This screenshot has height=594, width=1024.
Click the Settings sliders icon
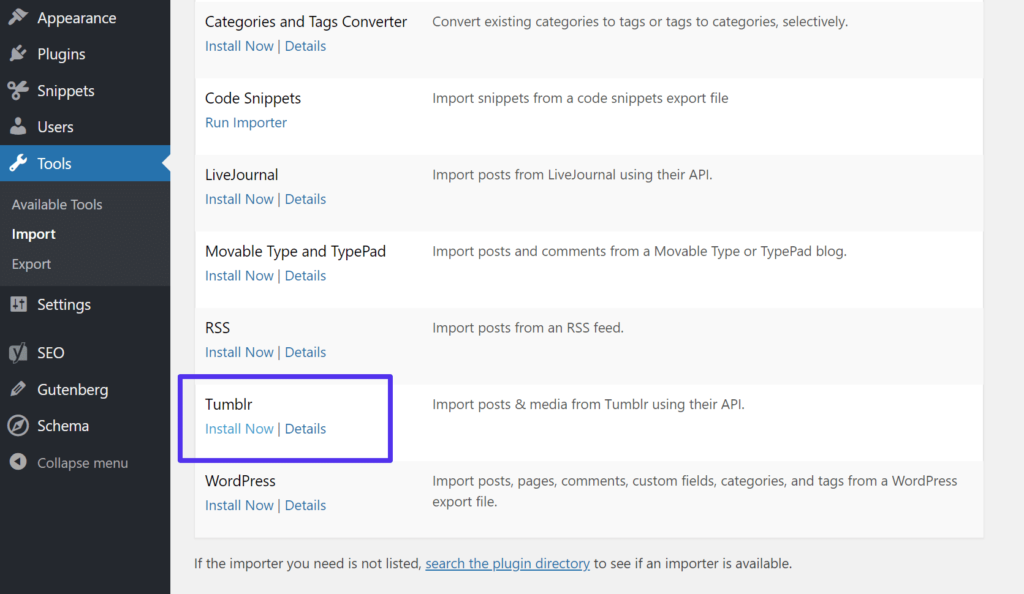[x=18, y=305]
